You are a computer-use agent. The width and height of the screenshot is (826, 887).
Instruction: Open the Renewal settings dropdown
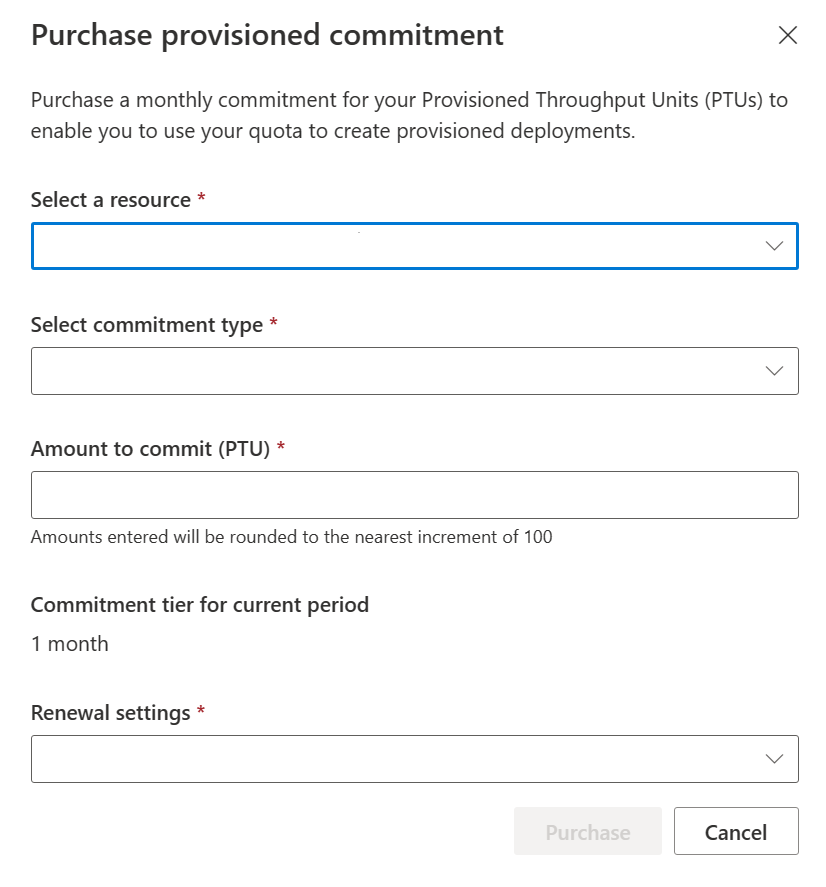(415, 759)
